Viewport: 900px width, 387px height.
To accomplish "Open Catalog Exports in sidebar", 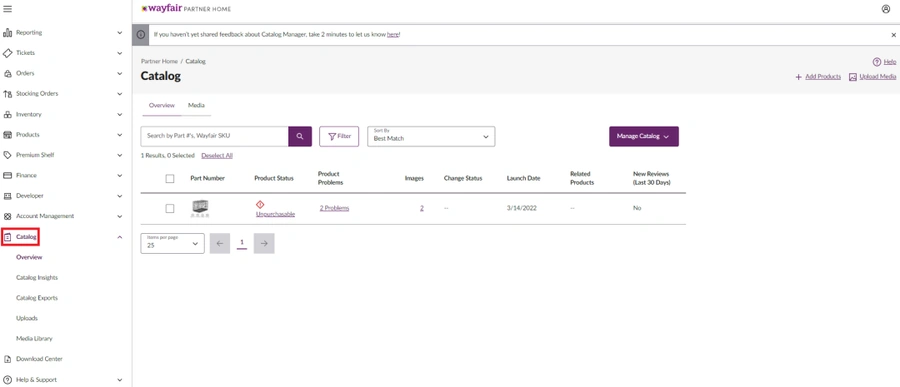I will (x=37, y=298).
